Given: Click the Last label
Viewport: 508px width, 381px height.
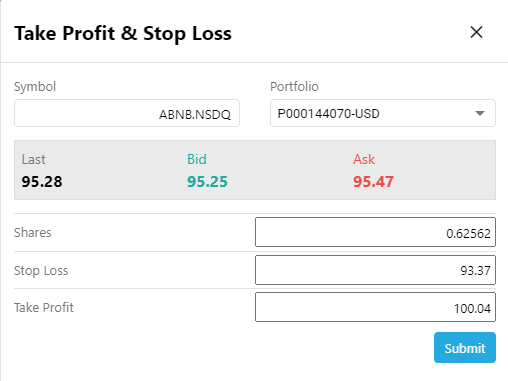Looking at the screenshot, I should 34,159.
